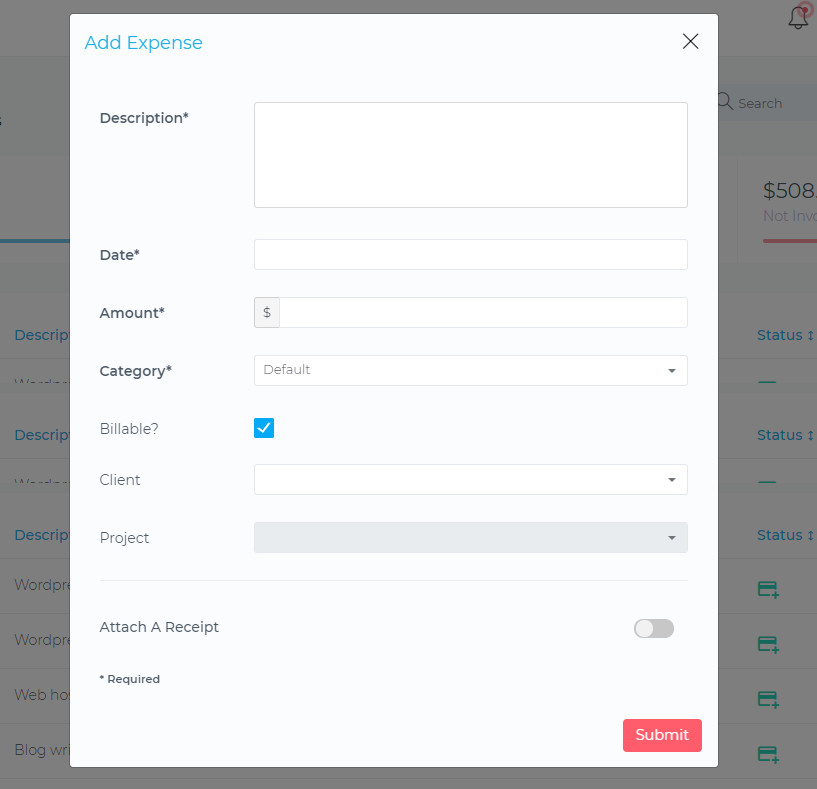Click the "Add Expense" dialog title
This screenshot has height=789, width=817.
pyautogui.click(x=144, y=43)
